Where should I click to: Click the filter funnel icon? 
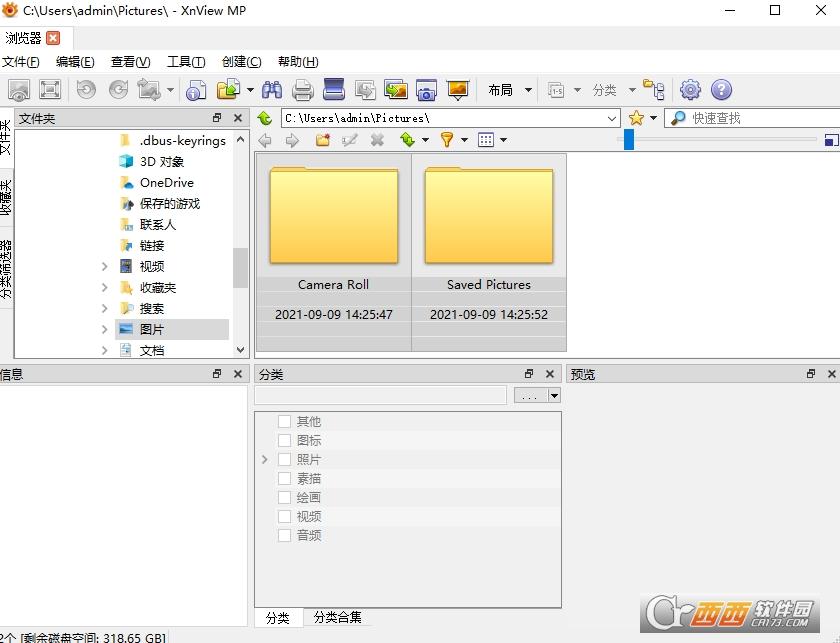(447, 140)
